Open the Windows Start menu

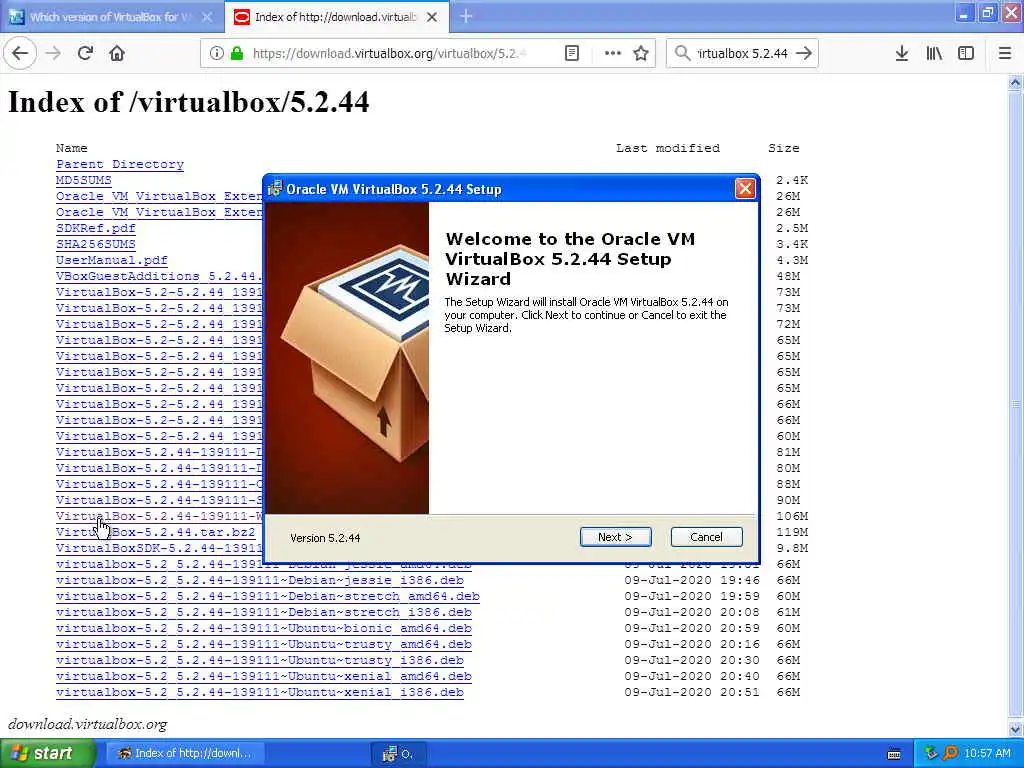click(x=48, y=753)
